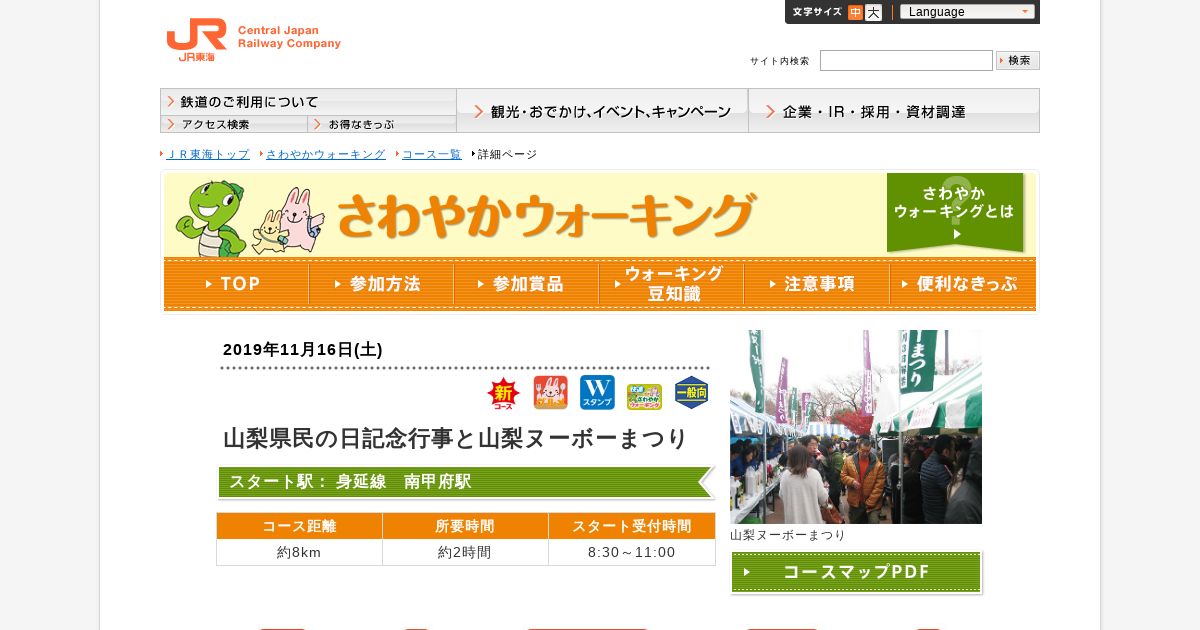
Task: Go to ＪＲ東海トップ breadcrumb link
Action: [x=207, y=154]
